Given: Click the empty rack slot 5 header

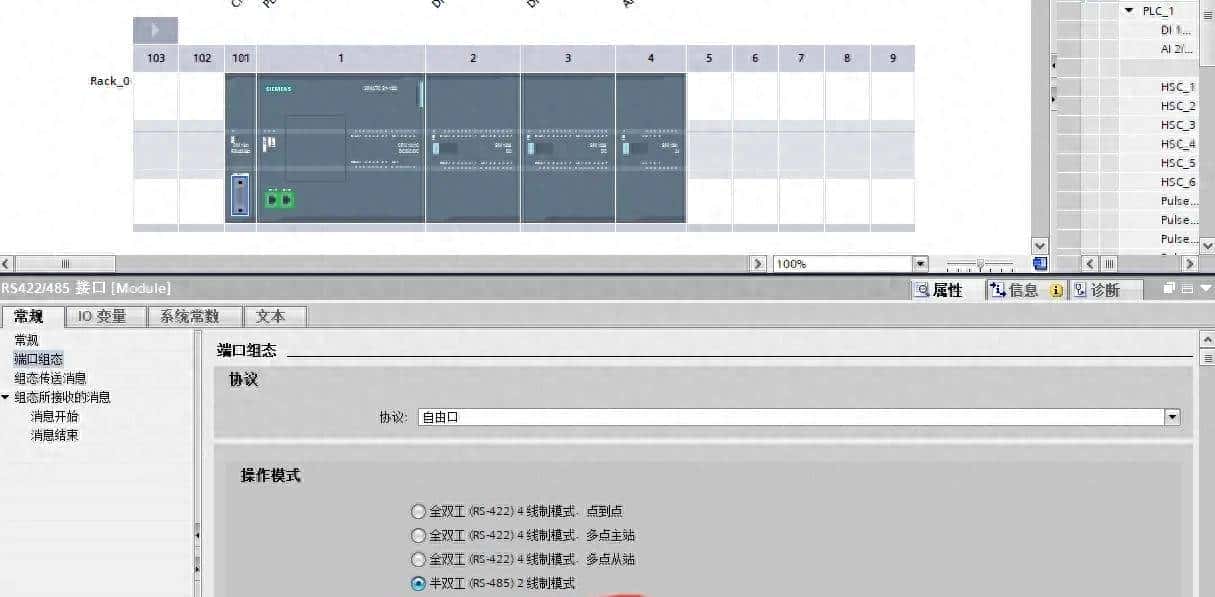Looking at the screenshot, I should pos(709,58).
